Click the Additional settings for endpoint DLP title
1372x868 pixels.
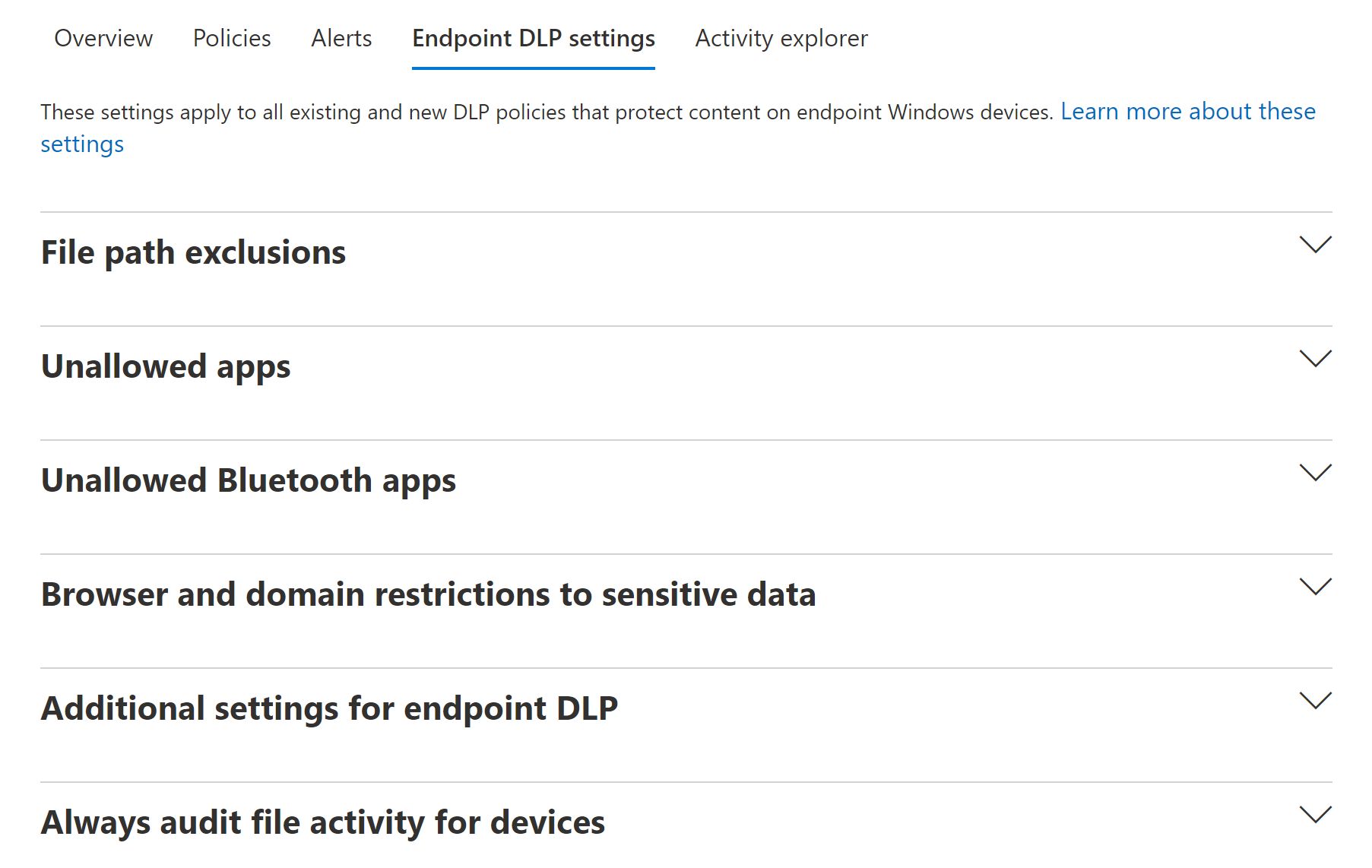(x=329, y=708)
